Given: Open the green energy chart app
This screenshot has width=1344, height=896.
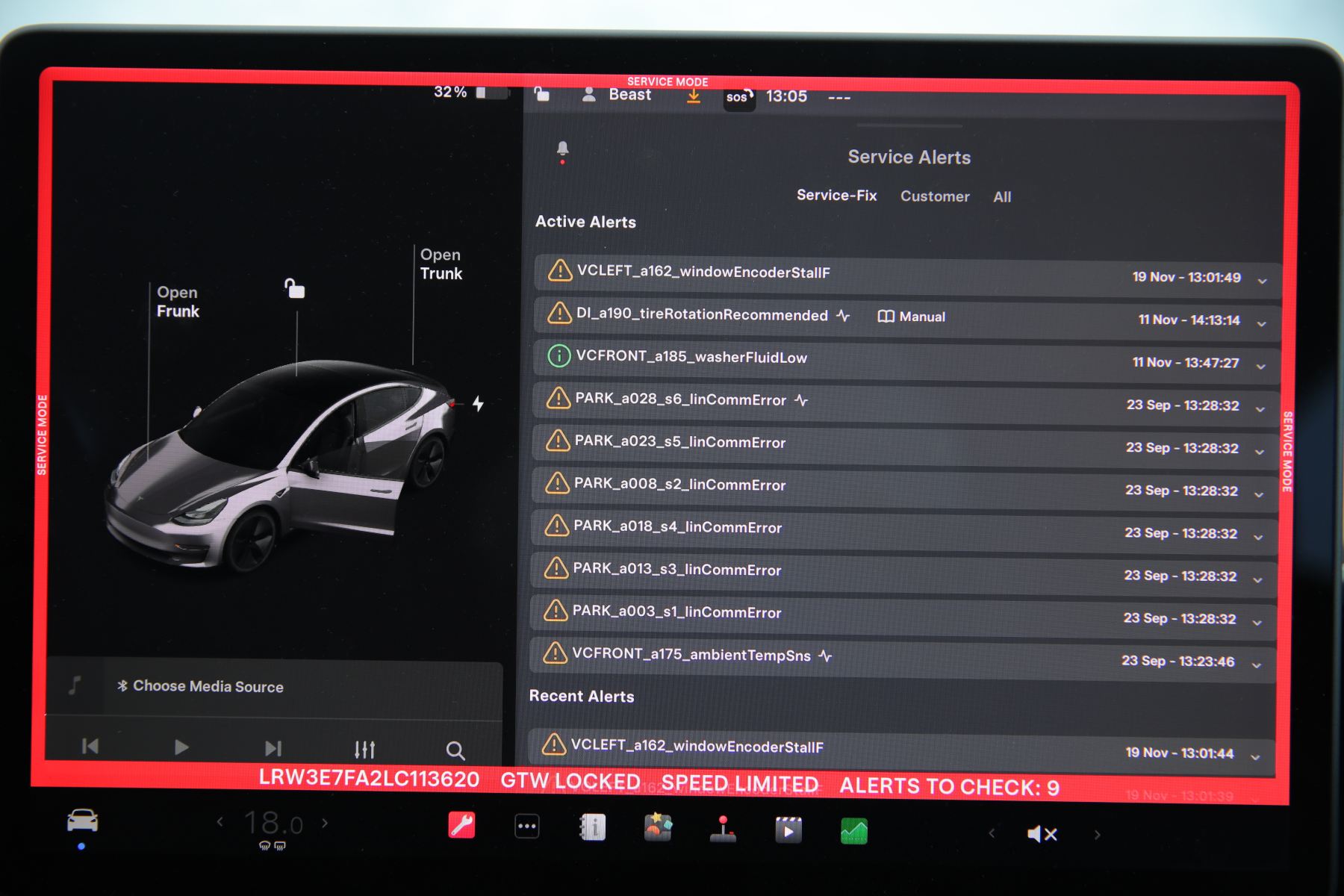Looking at the screenshot, I should pos(854,831).
